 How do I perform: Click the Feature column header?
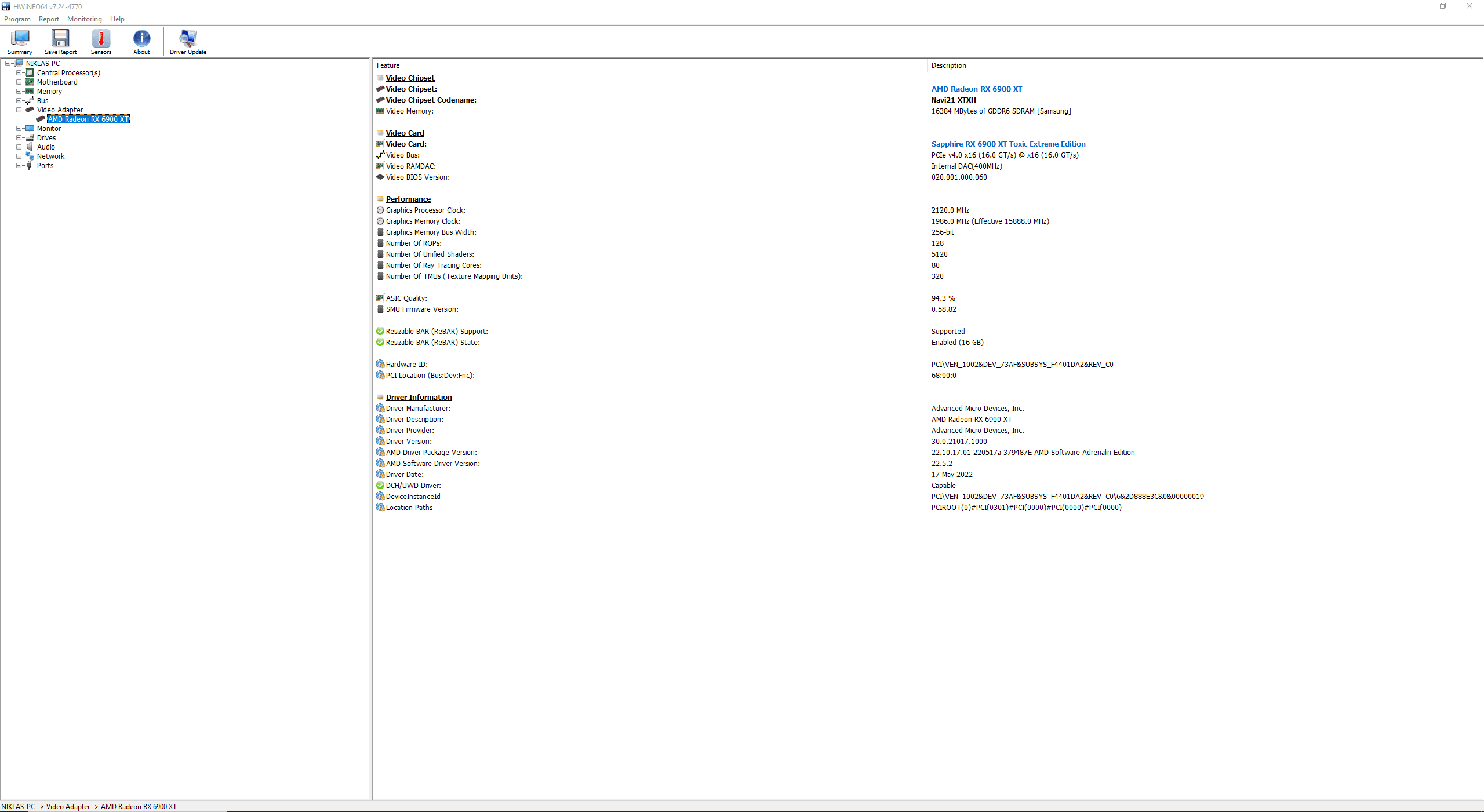(x=388, y=65)
